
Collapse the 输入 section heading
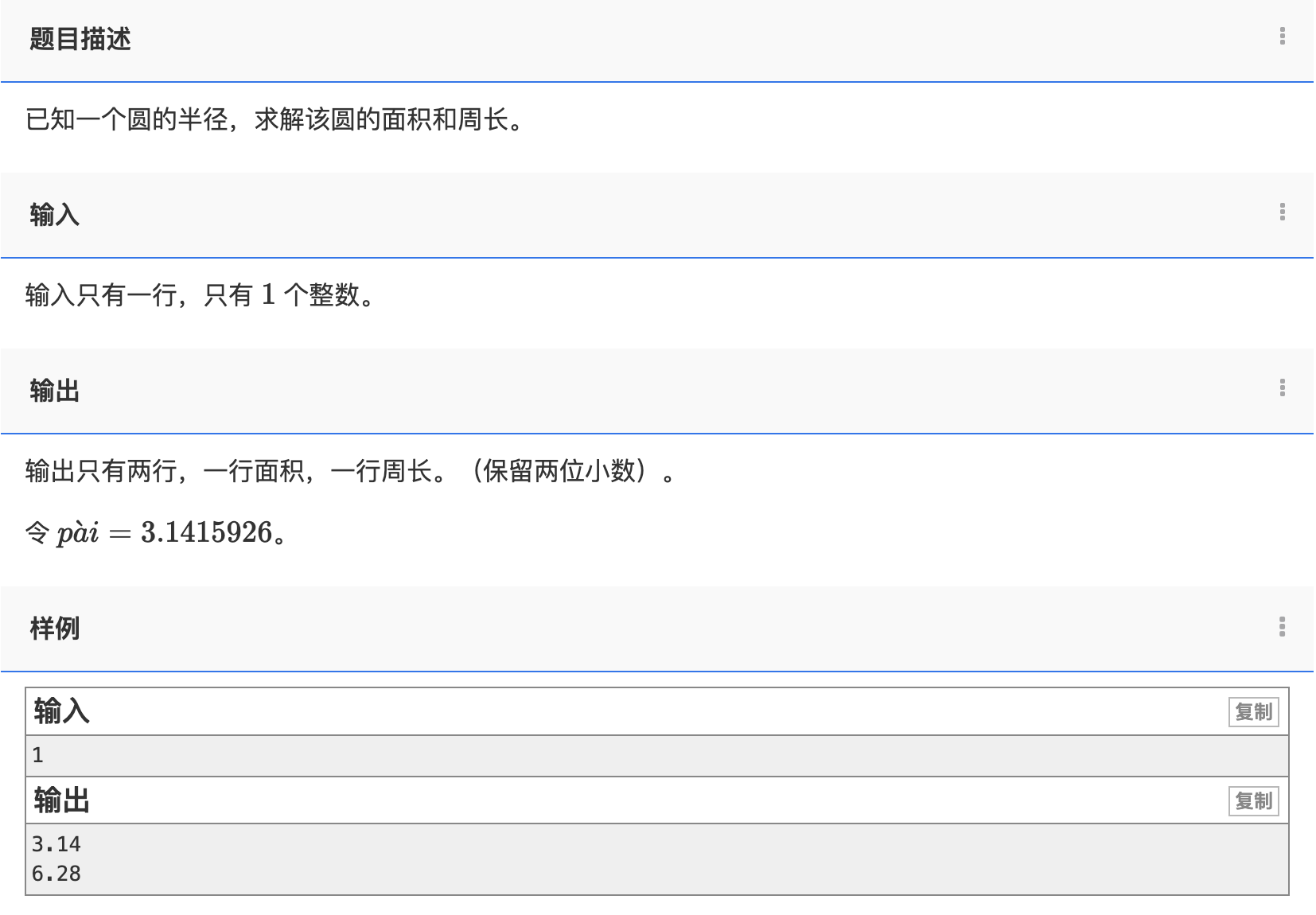(x=54, y=215)
